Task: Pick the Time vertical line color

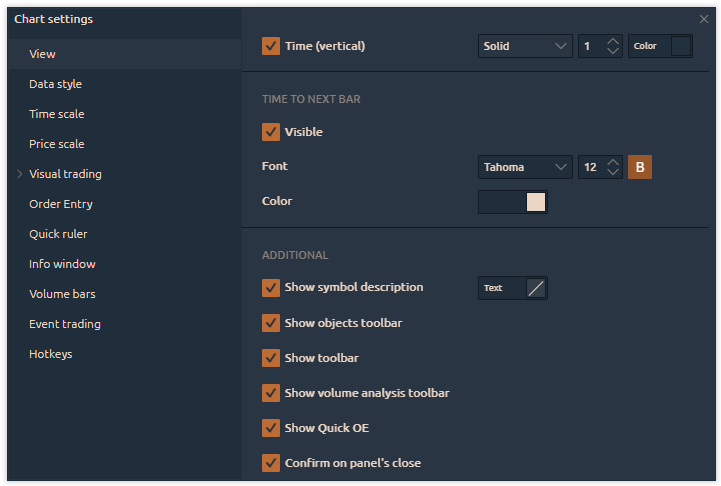Action: 680,46
